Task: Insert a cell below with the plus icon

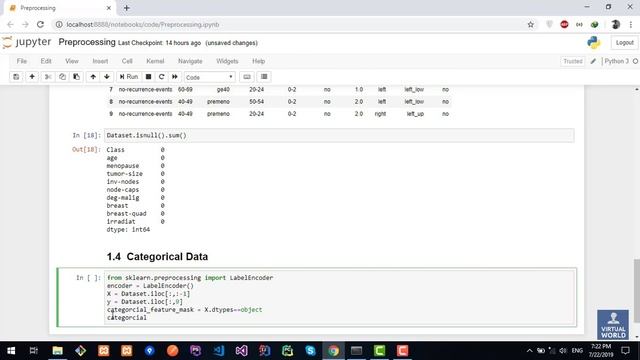Action: [32, 77]
